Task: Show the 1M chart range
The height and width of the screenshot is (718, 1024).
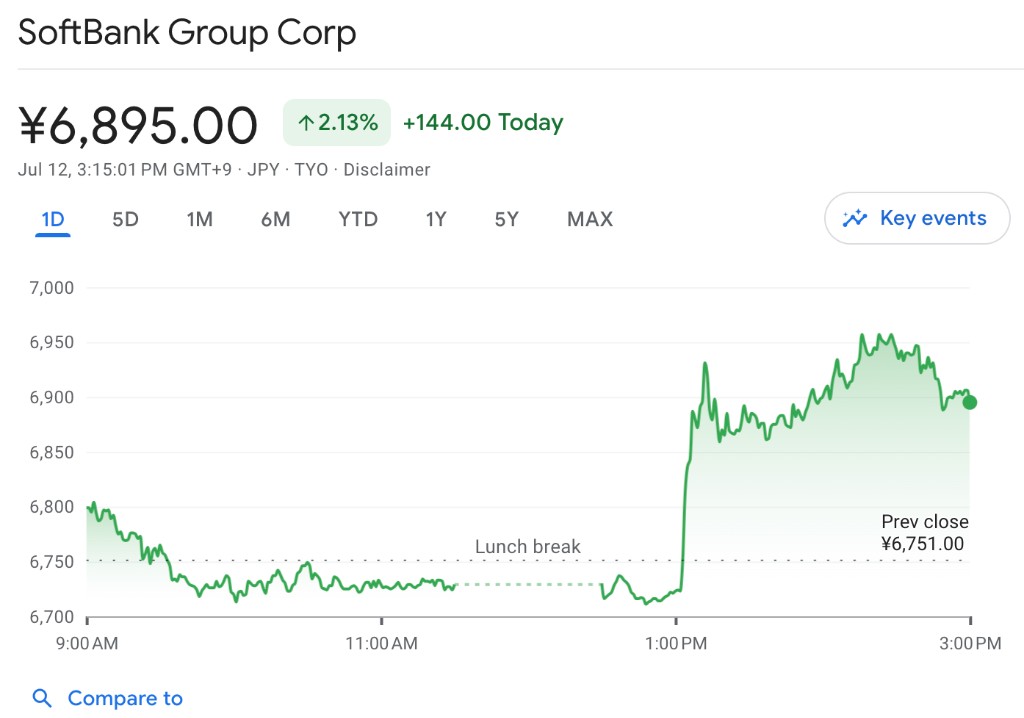Action: tap(199, 219)
